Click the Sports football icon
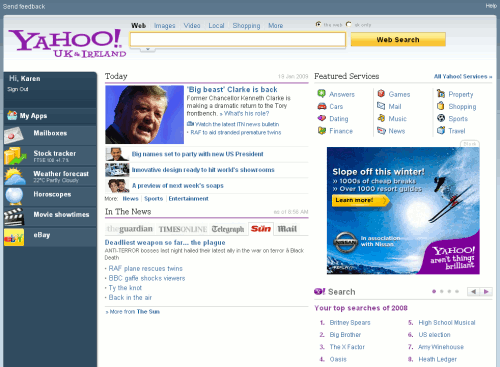The width and height of the screenshot is (500, 367). [x=441, y=118]
